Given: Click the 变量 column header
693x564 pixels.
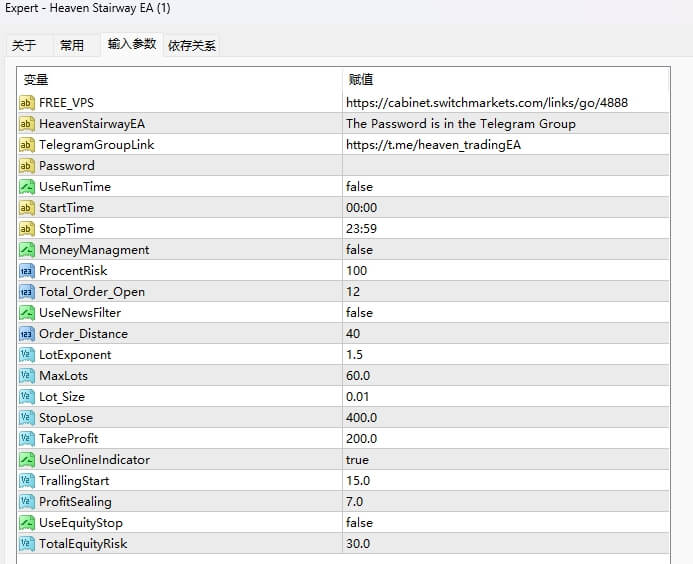Looking at the screenshot, I should [36, 80].
